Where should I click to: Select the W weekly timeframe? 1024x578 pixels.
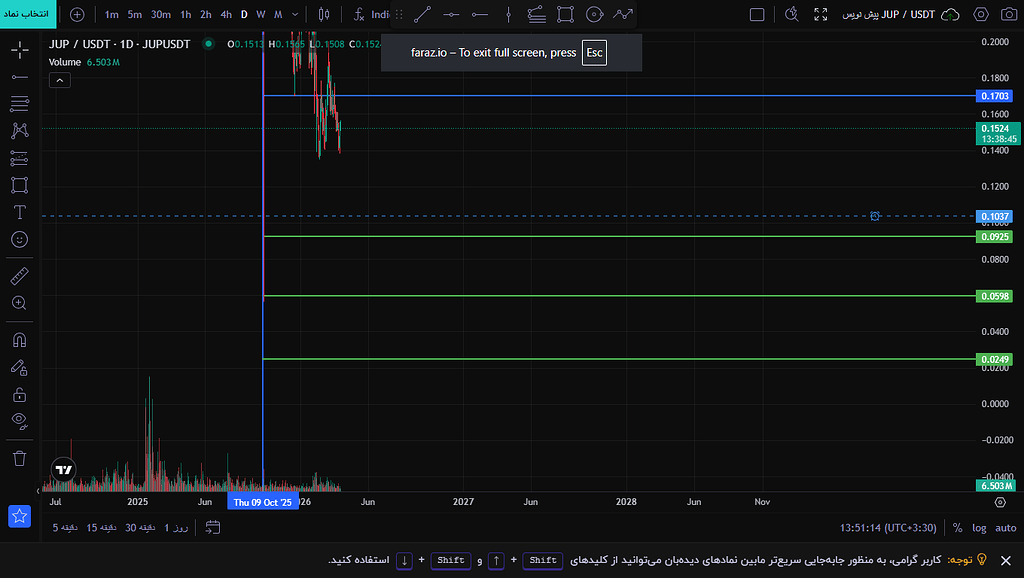pos(261,14)
